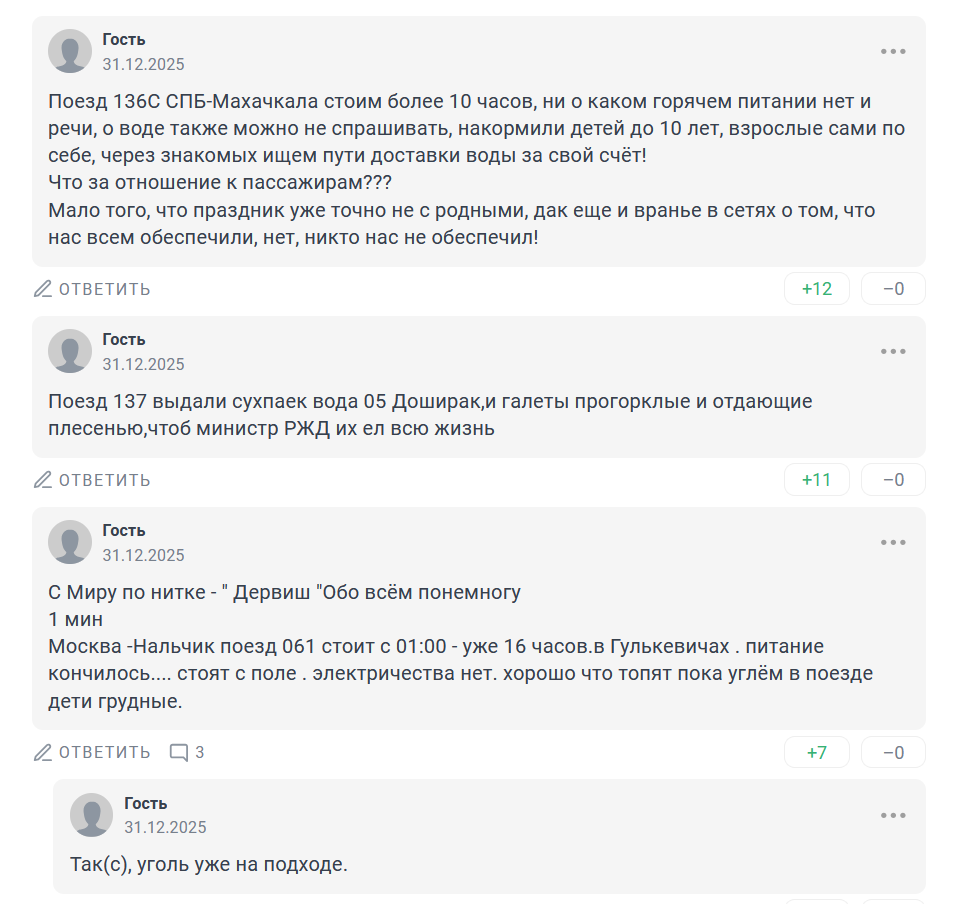
Task: Downvote the train 137 сухпаек comment
Action: [x=893, y=480]
